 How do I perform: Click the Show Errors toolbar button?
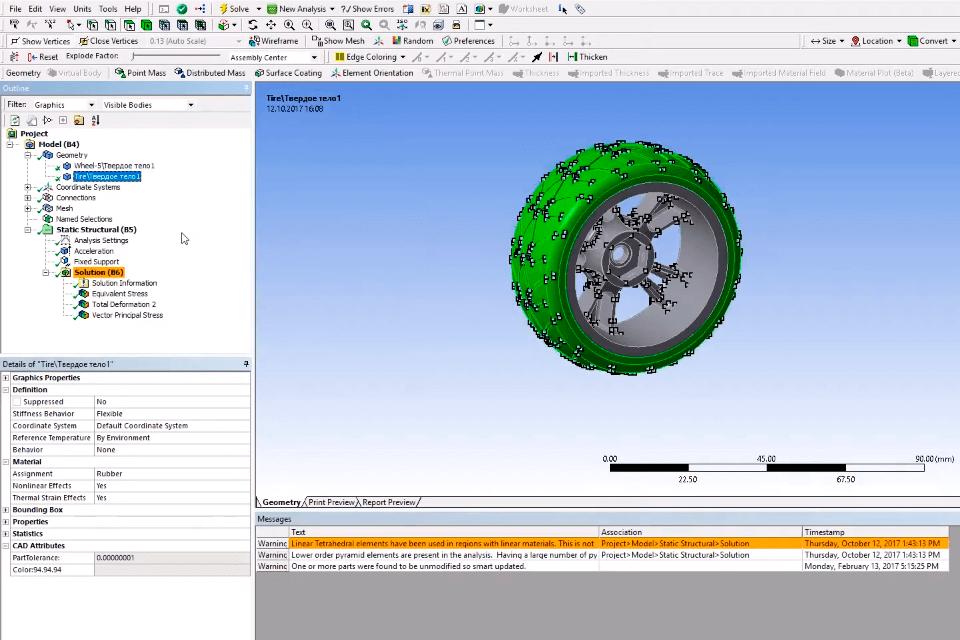tap(367, 9)
